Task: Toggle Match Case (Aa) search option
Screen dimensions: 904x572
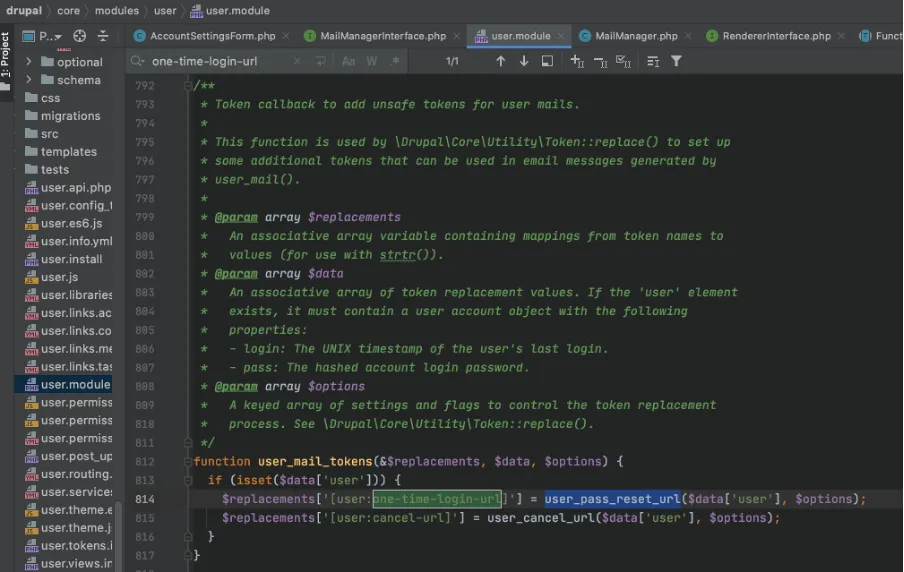Action: pos(348,61)
